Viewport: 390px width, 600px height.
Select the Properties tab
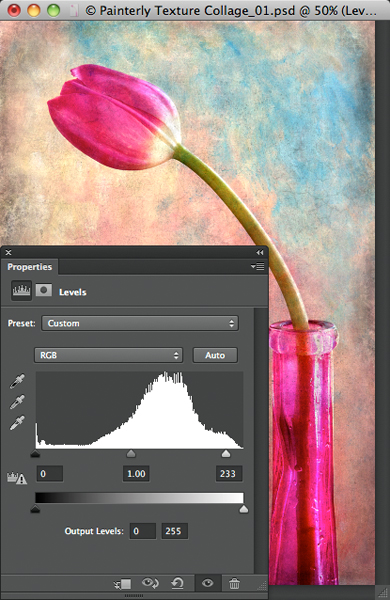[x=29, y=267]
